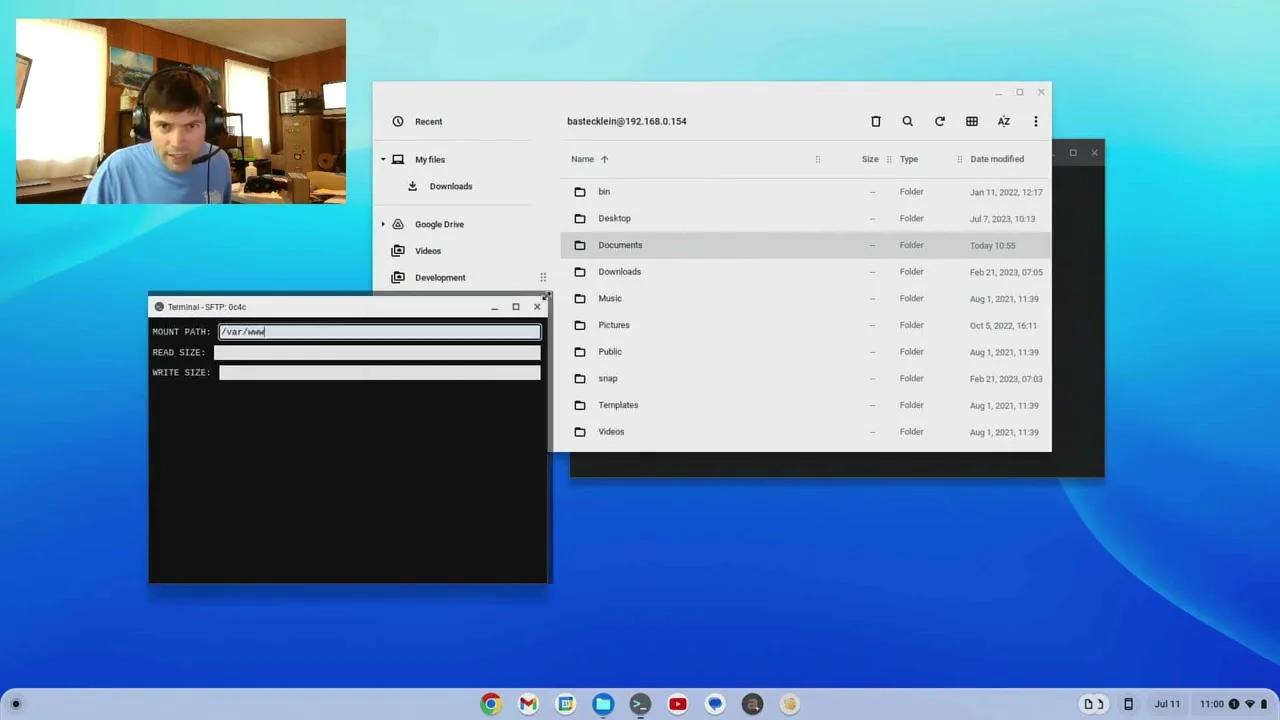Open the Documents folder

pos(620,245)
